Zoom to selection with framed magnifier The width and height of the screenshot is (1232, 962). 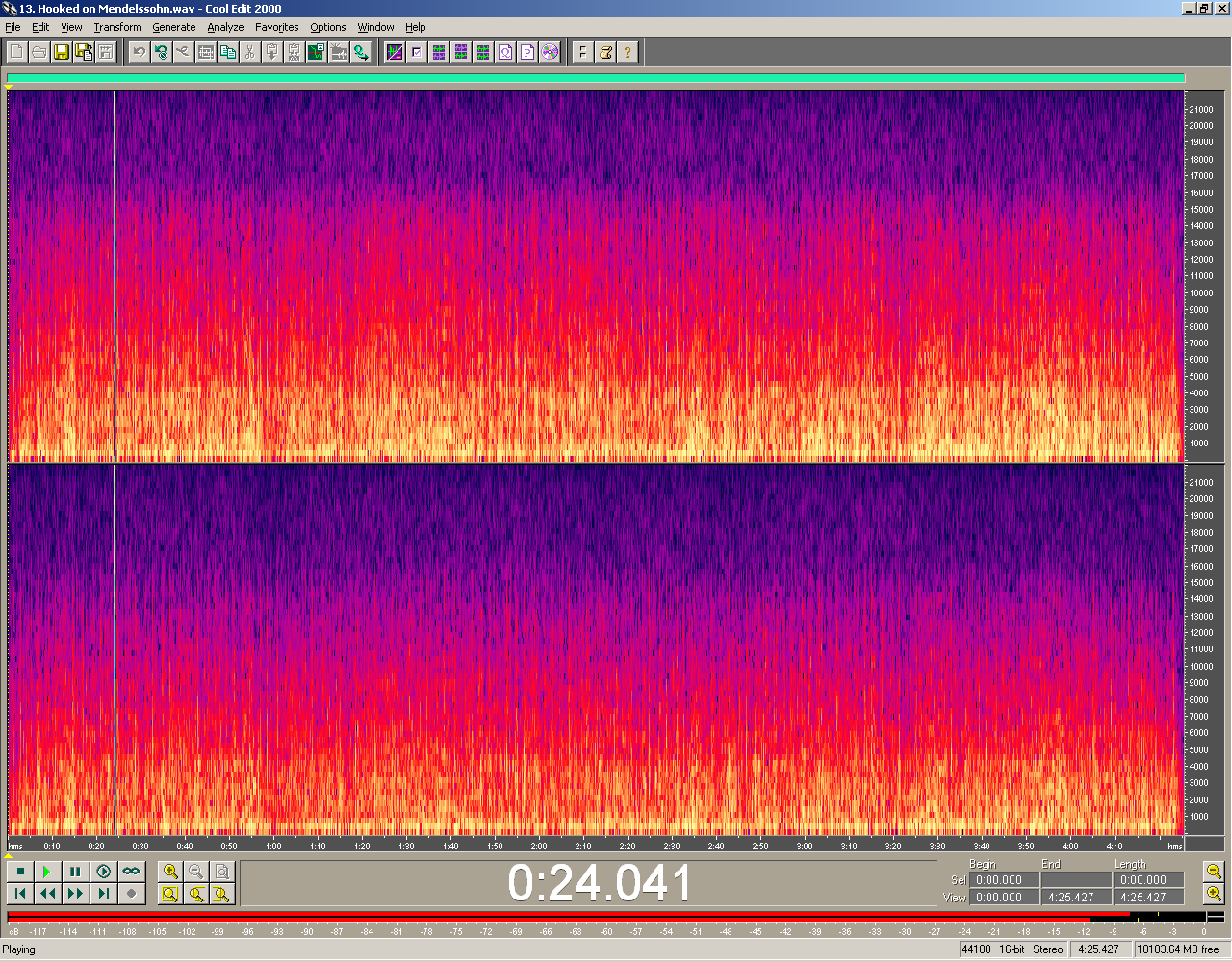click(x=170, y=894)
